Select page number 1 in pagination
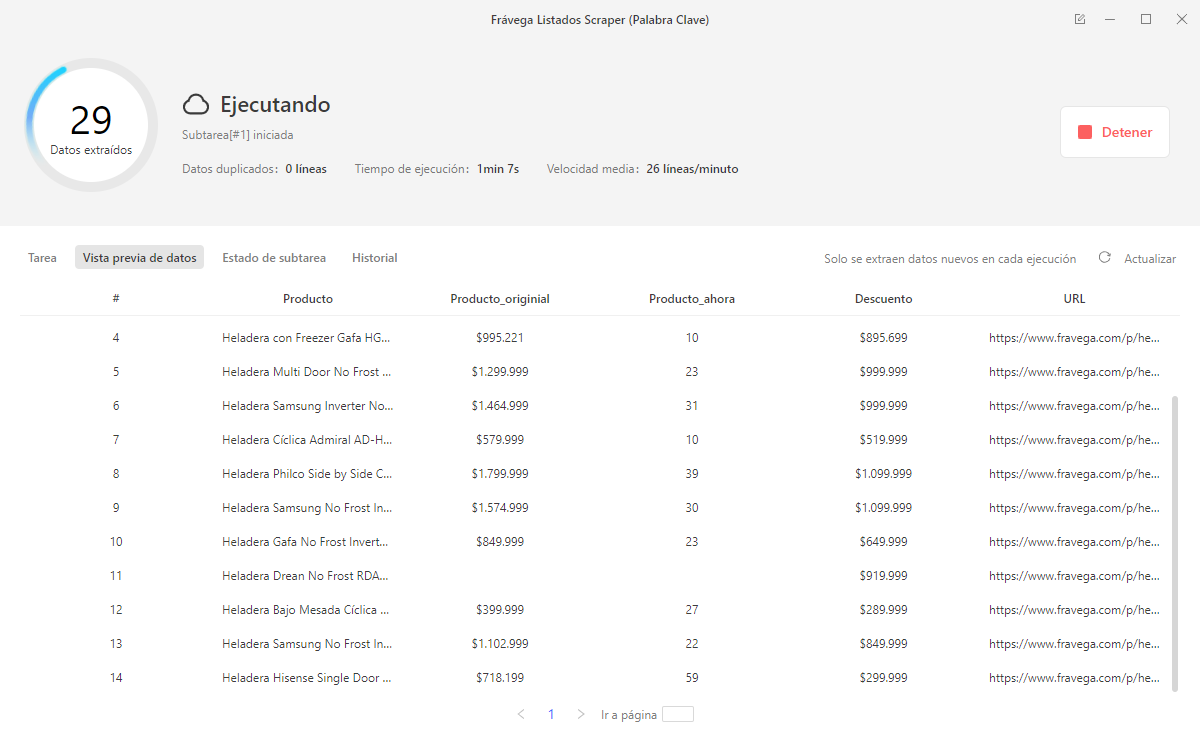The image size is (1200, 734). pos(551,715)
